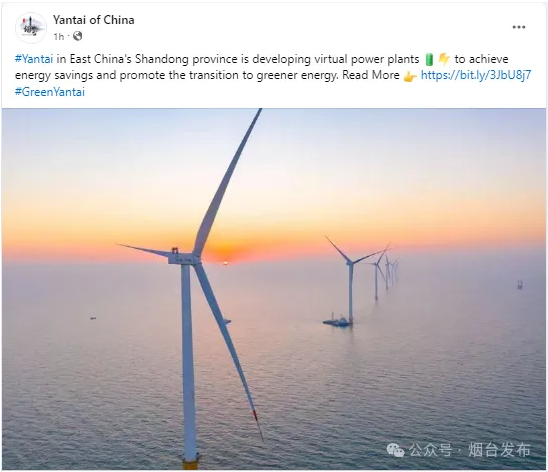Click the setting sun in the photo
This screenshot has width=548, height=472.
(x=225, y=263)
